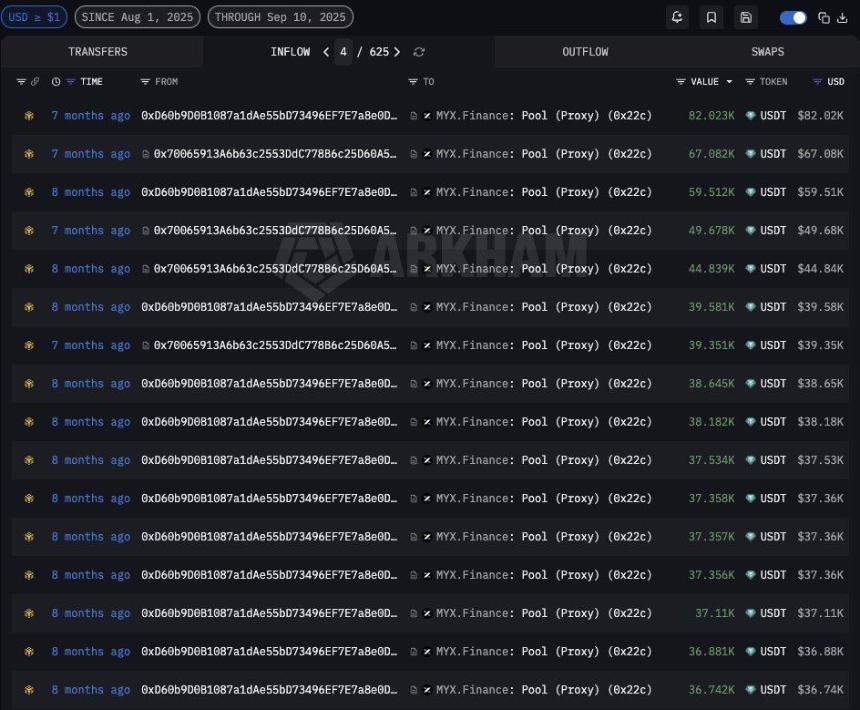Screen dimensions: 860x710
Task: Click the link icon in header
Action: click(35, 82)
